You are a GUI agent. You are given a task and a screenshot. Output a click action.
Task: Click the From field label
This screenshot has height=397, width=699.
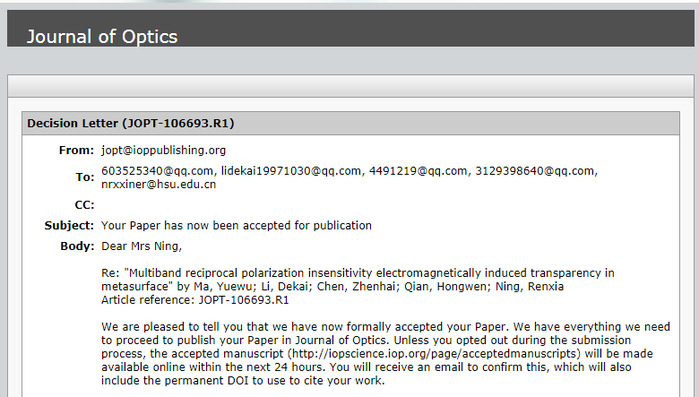click(x=76, y=151)
